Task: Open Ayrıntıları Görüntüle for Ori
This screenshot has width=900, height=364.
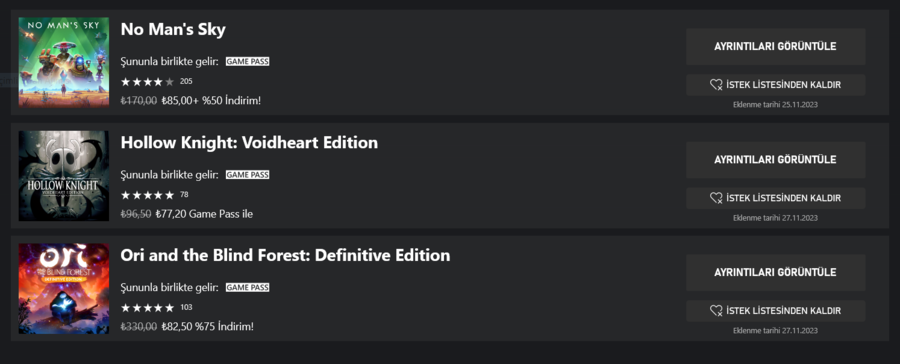Action: pyautogui.click(x=775, y=272)
